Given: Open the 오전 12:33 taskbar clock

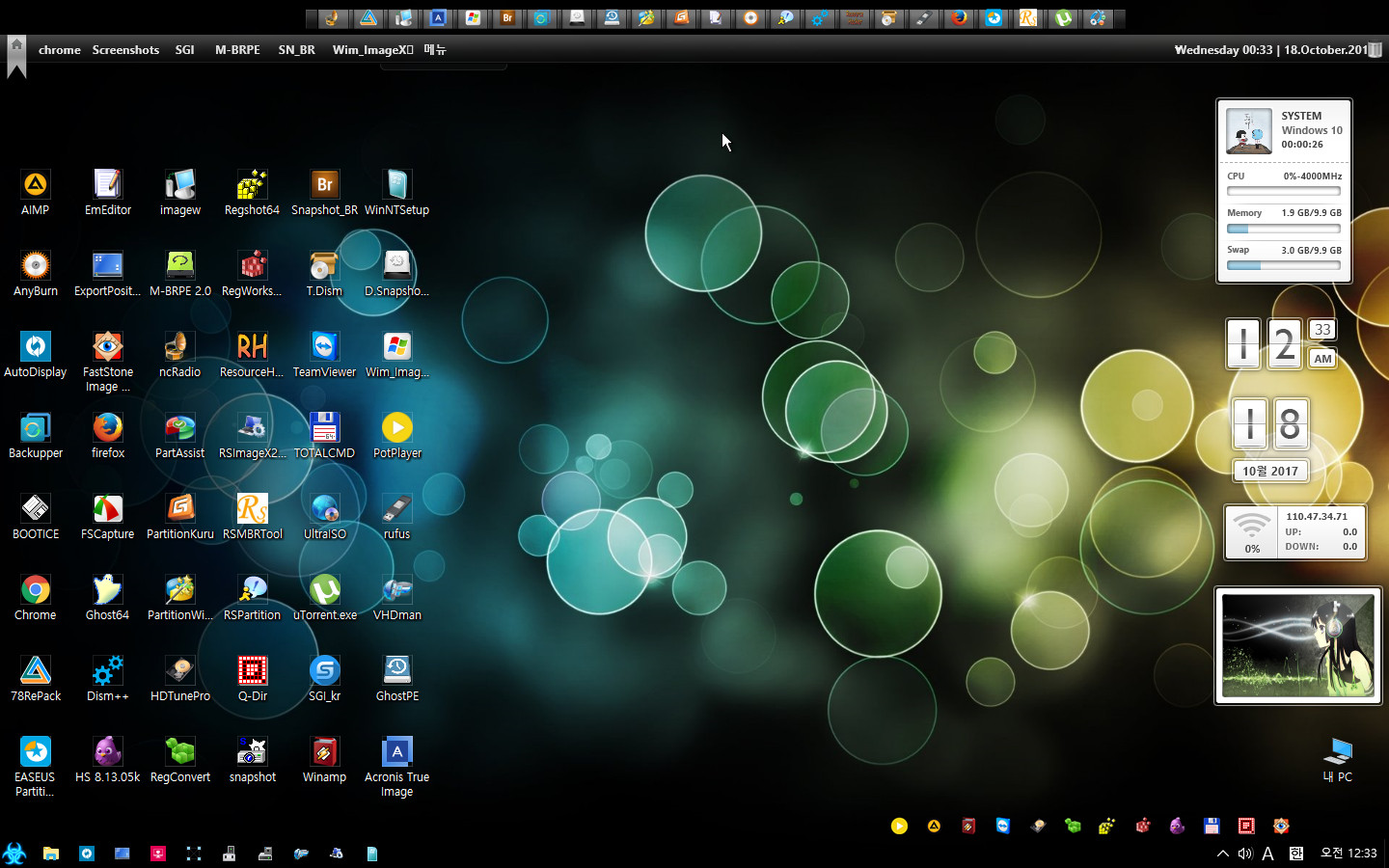Looking at the screenshot, I should pyautogui.click(x=1348, y=854).
